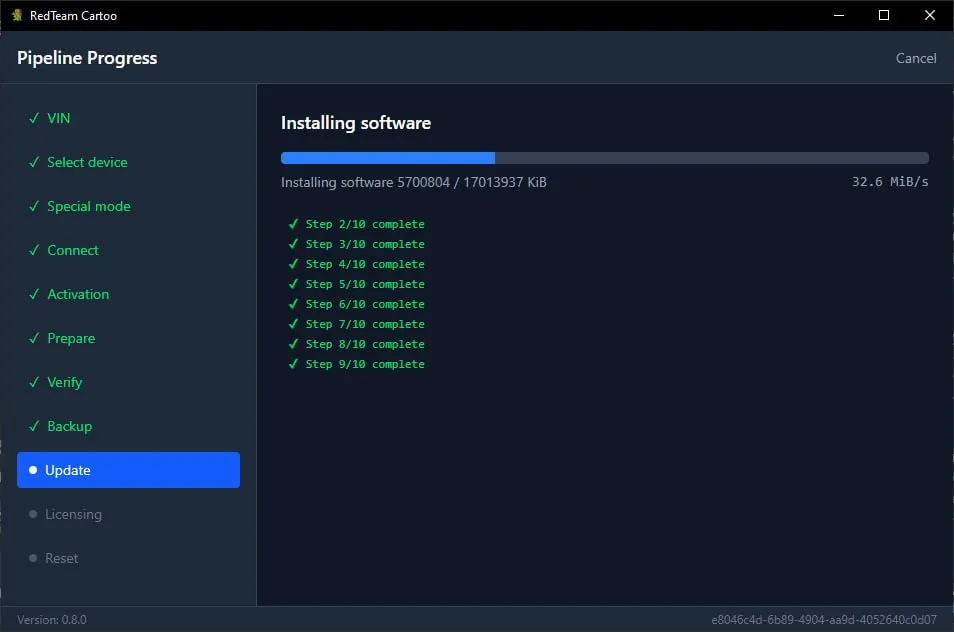Open the Connect step
The width and height of the screenshot is (954, 632).
(128, 250)
